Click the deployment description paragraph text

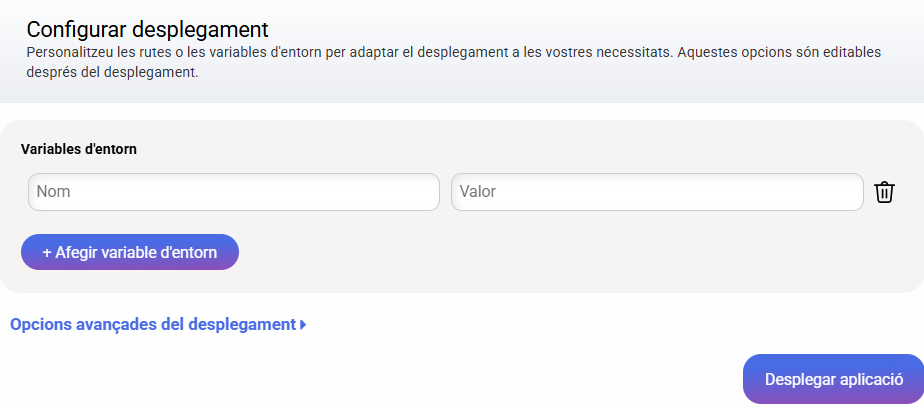(400, 61)
